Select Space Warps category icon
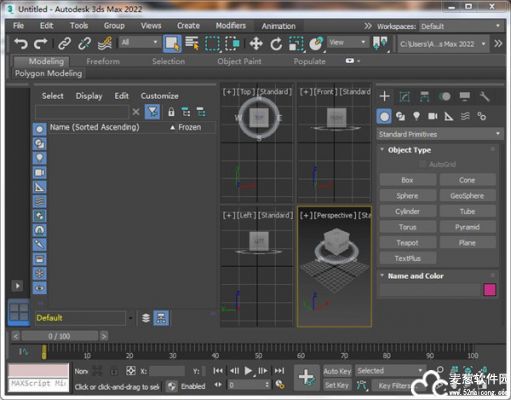The image size is (511, 400). [465, 116]
